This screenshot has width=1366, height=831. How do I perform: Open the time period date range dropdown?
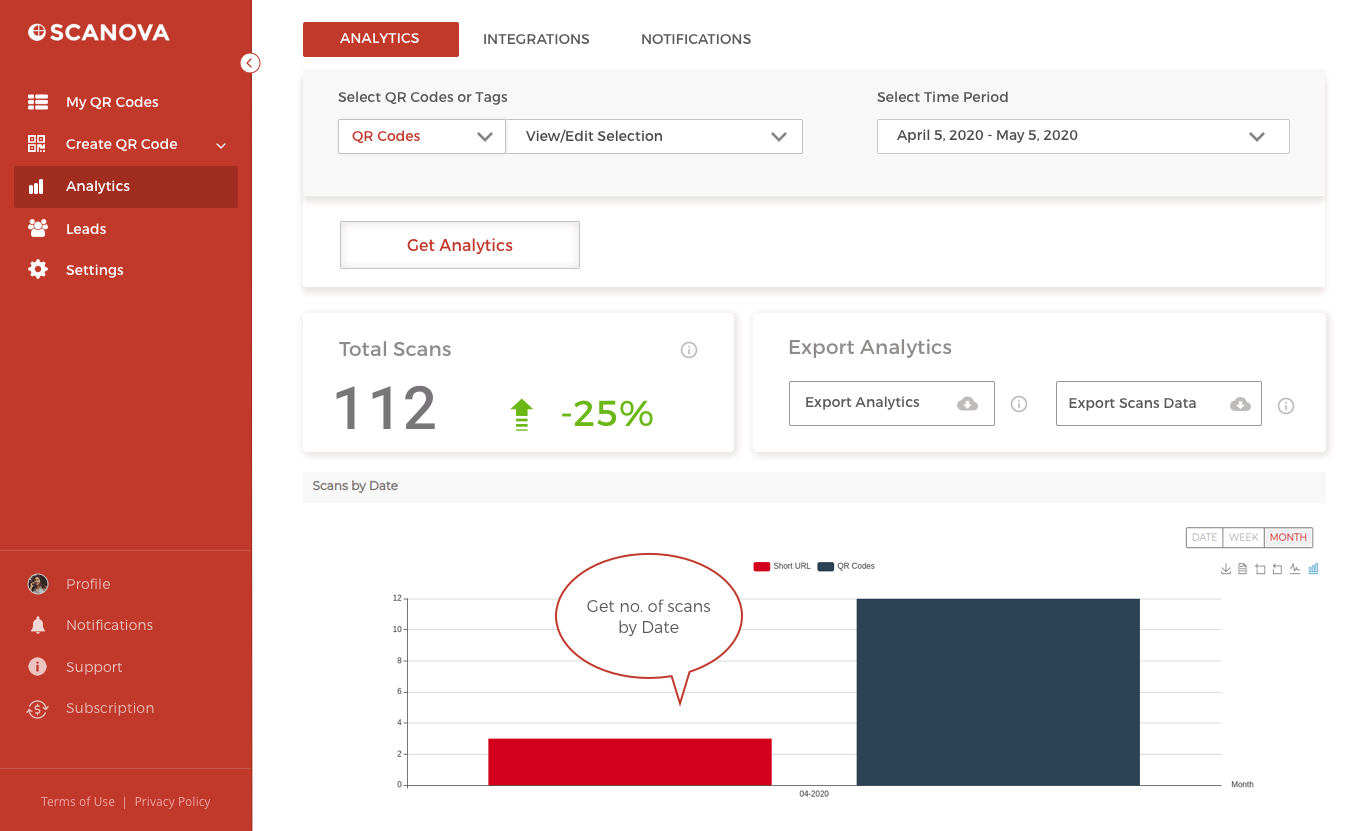tap(1083, 136)
